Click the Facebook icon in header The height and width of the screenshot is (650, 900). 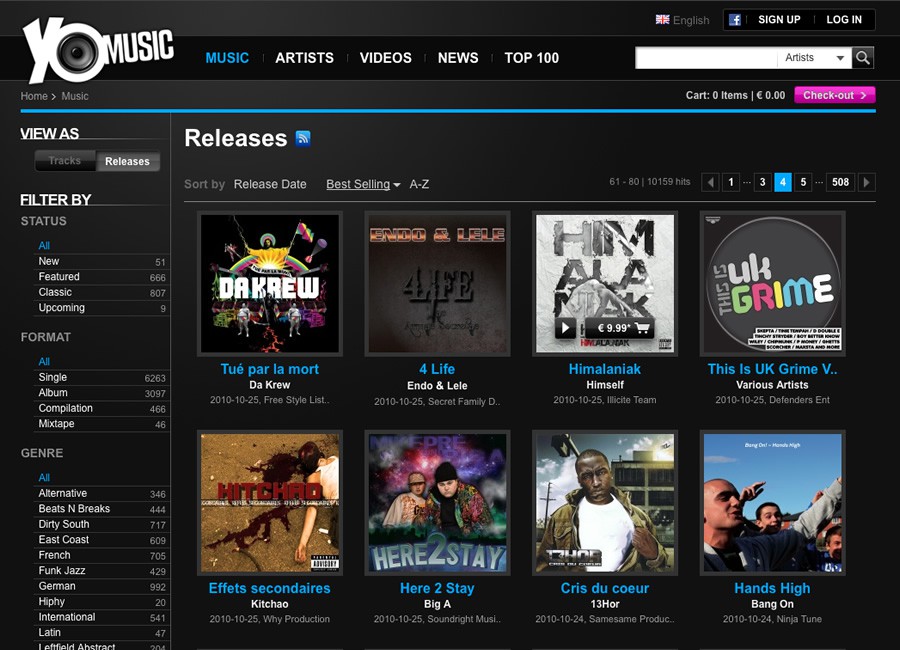point(734,20)
